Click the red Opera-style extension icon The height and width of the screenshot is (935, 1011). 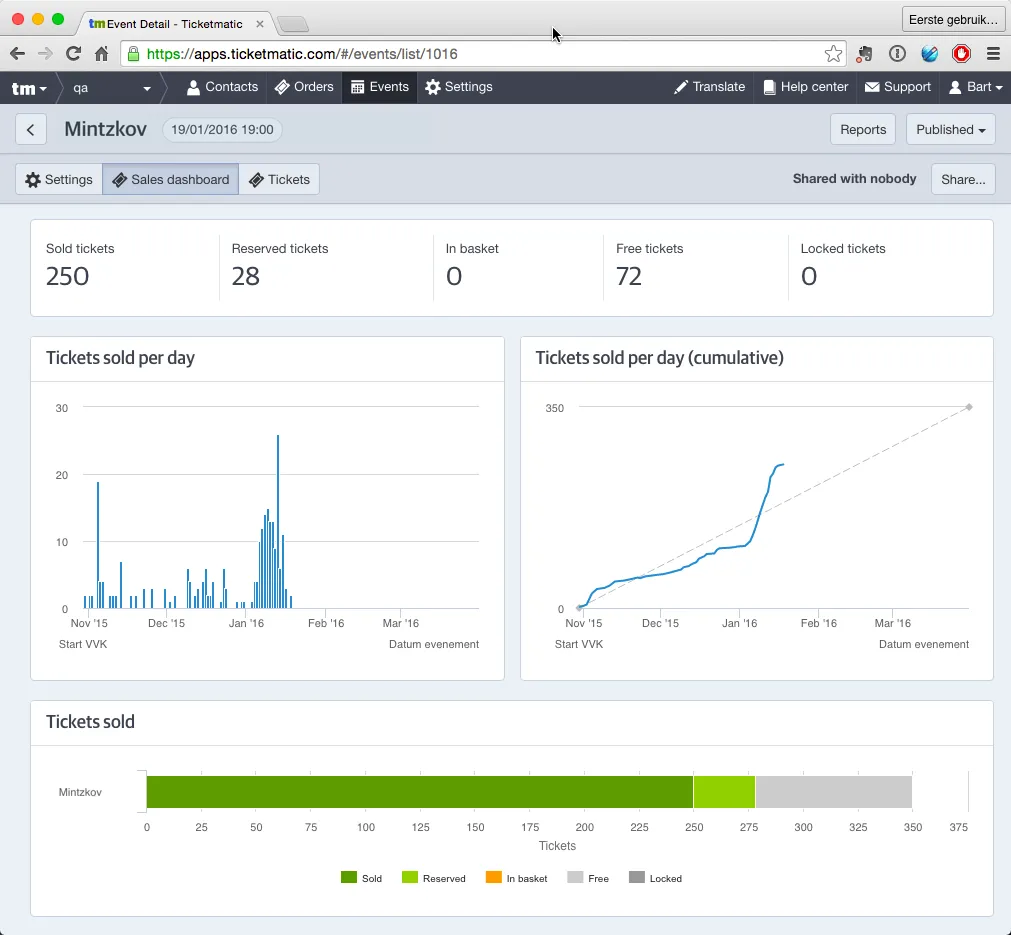coord(961,54)
